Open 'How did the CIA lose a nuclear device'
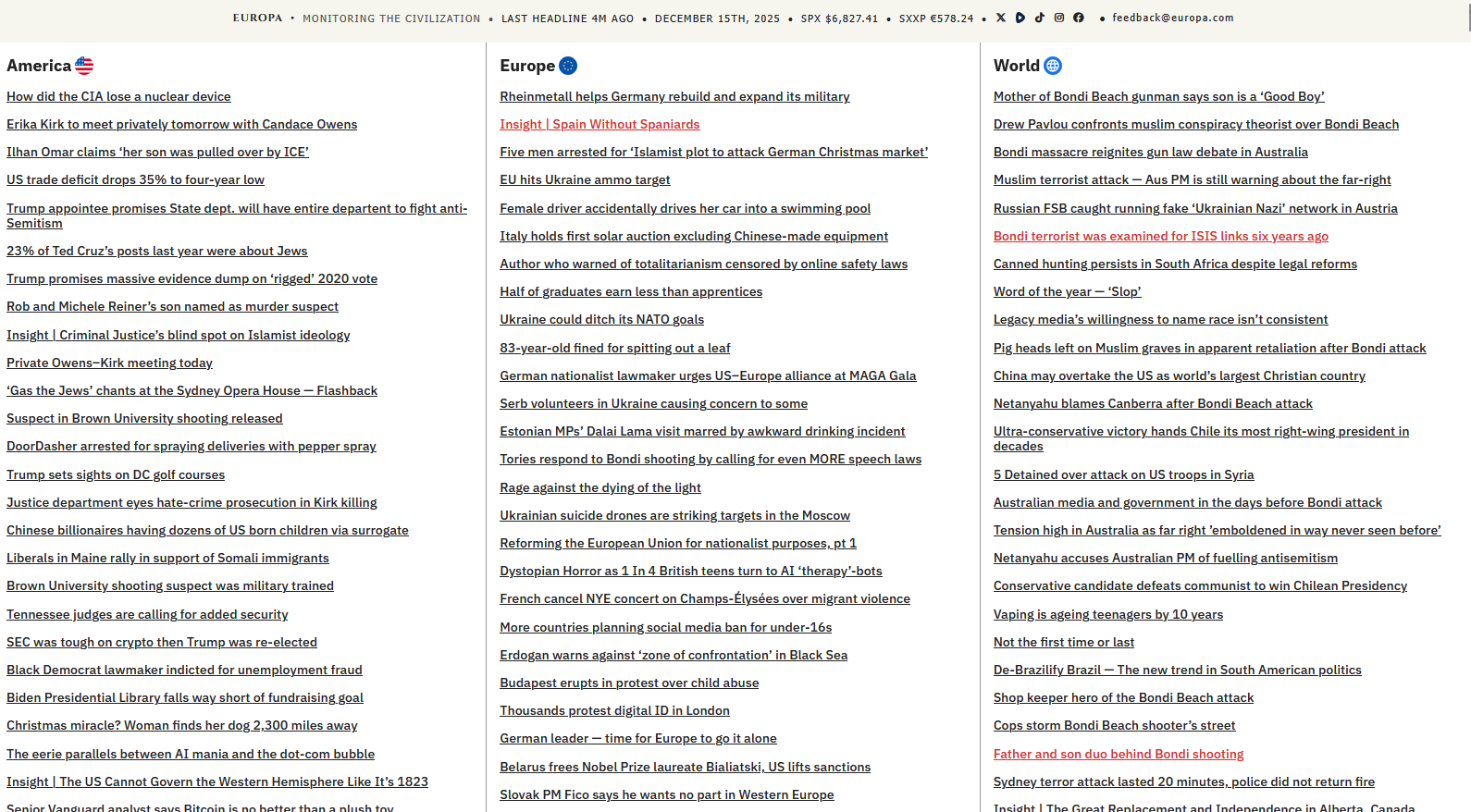Viewport: 1471px width, 812px height. pos(118,96)
